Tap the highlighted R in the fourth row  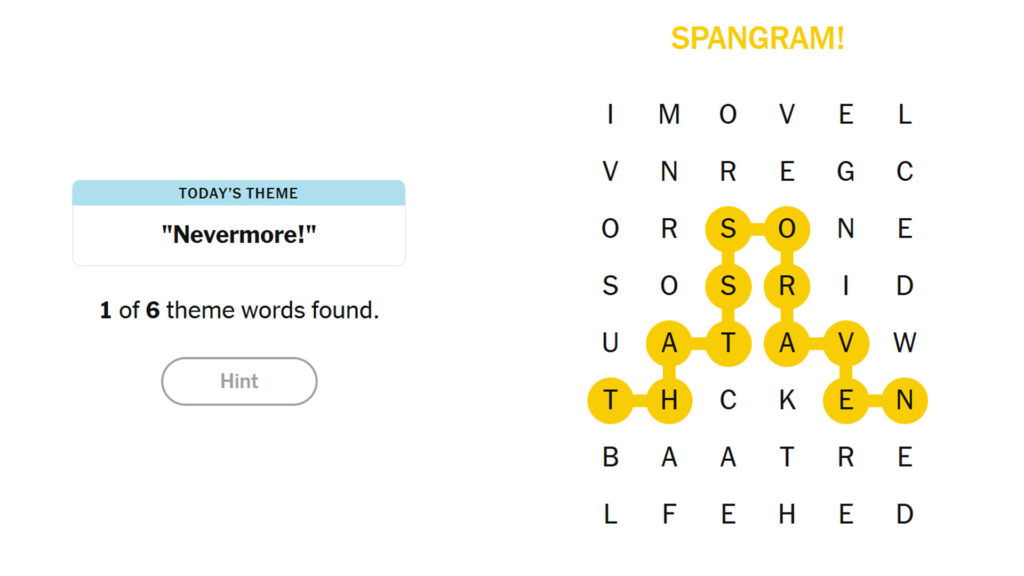786,286
